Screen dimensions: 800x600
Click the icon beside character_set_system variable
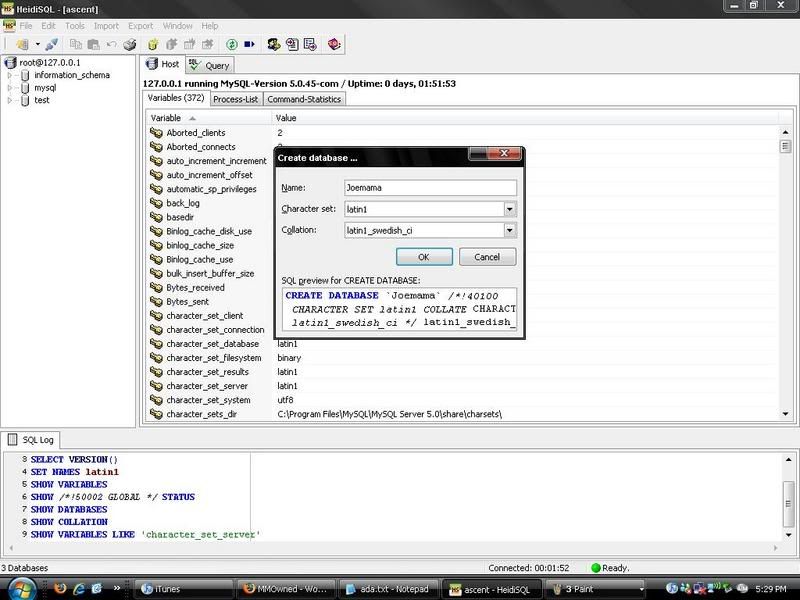click(156, 400)
